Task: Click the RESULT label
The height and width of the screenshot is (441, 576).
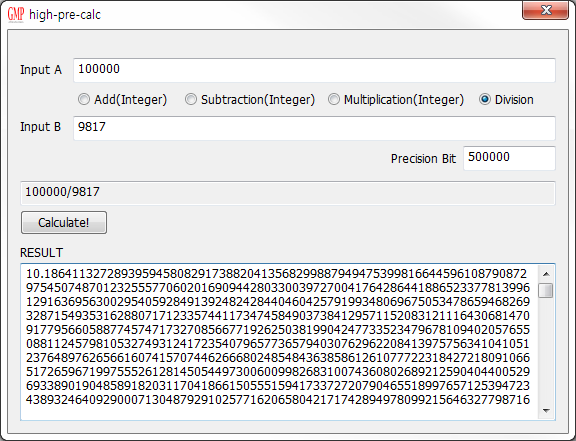Action: click(42, 253)
